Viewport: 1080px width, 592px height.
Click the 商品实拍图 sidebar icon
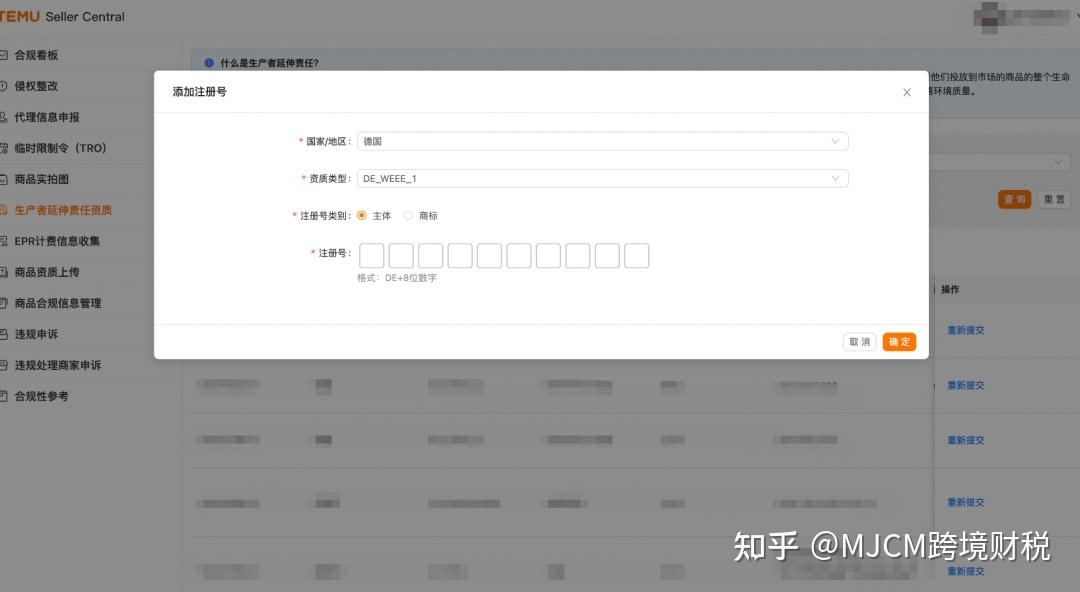point(10,179)
